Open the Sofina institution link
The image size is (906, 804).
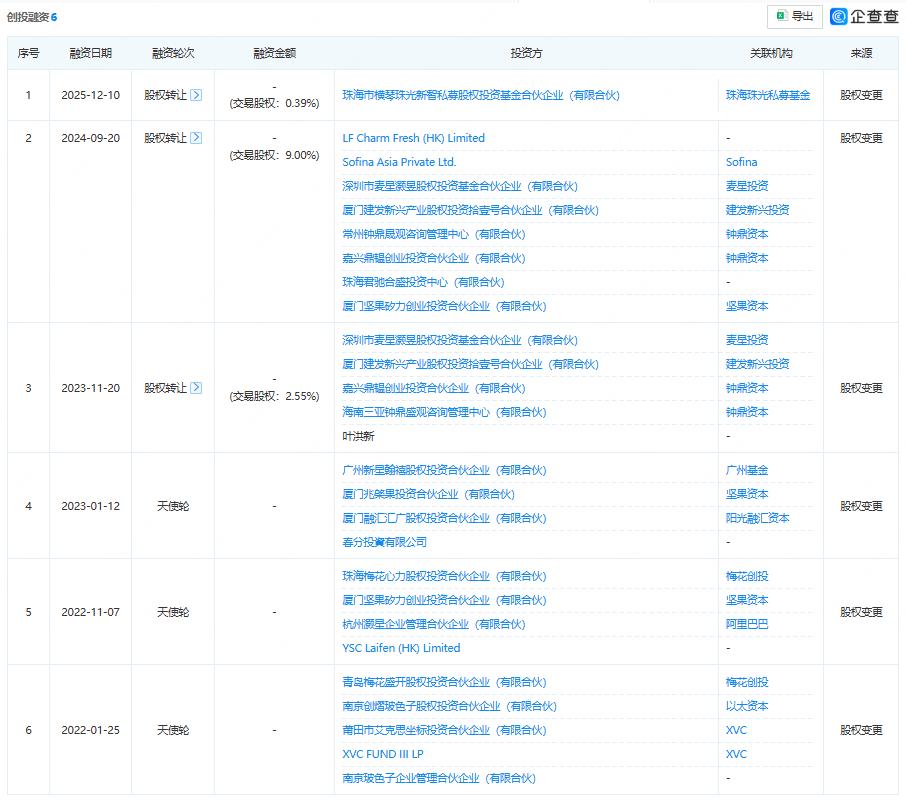coord(741,162)
